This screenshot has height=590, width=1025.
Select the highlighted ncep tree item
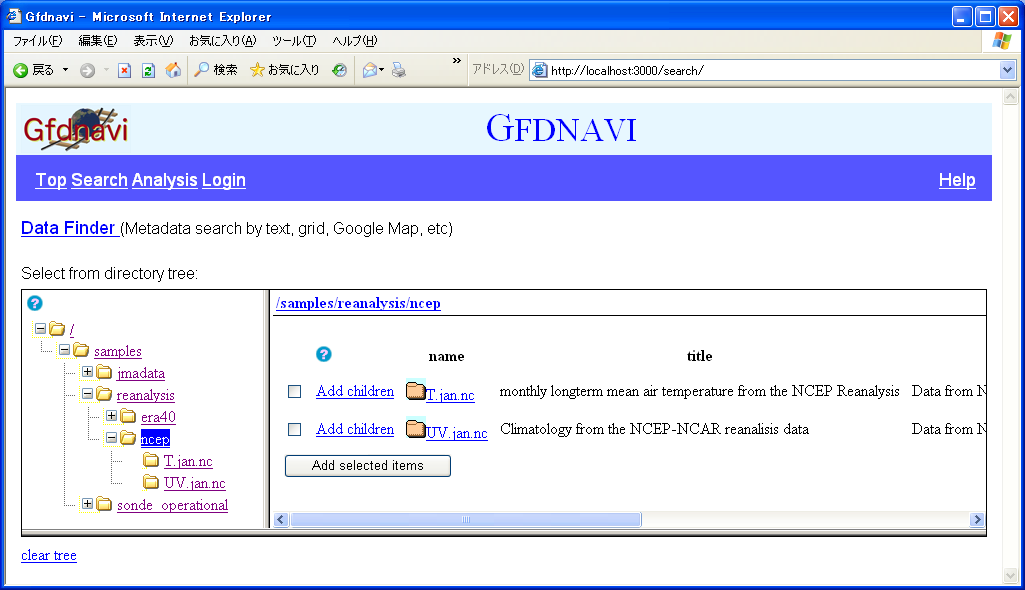[x=155, y=438]
